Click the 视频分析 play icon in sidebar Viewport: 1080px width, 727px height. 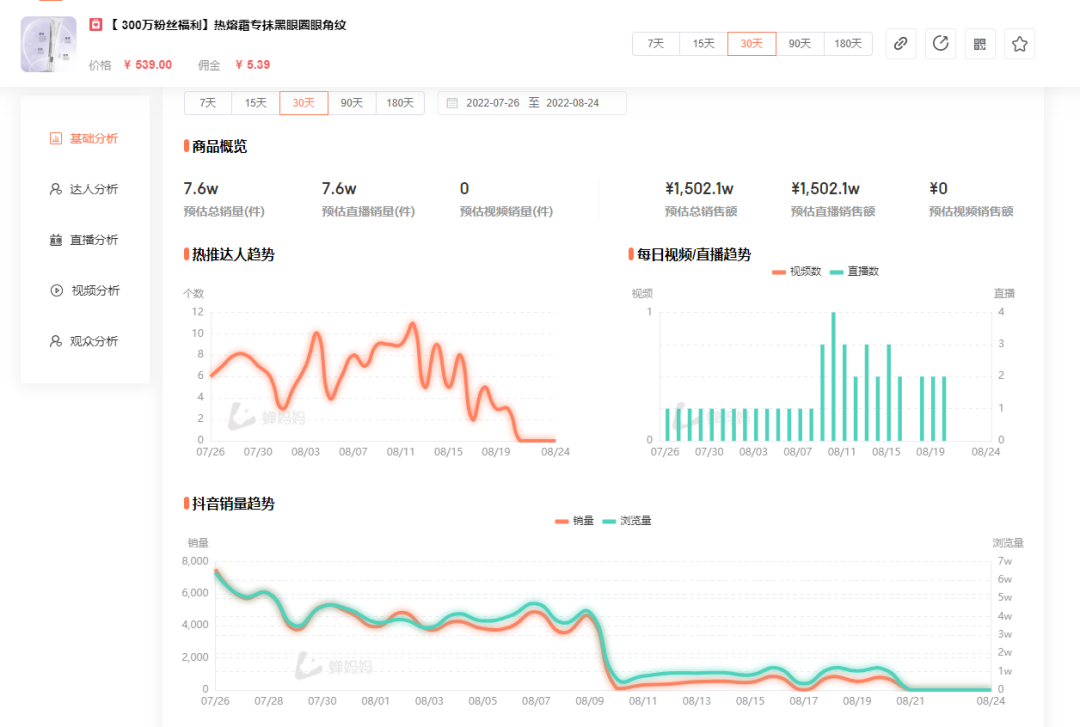pos(56,290)
